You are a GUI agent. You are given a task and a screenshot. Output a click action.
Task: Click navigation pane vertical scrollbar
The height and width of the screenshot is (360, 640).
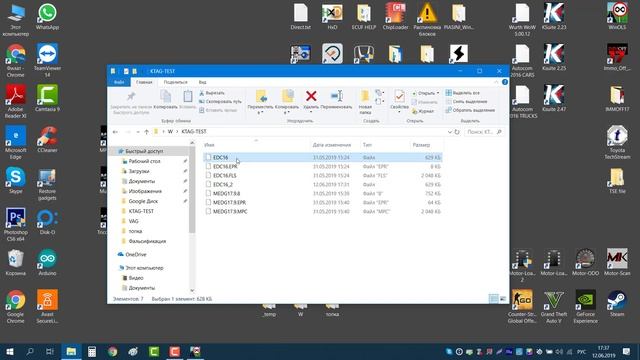click(192, 190)
